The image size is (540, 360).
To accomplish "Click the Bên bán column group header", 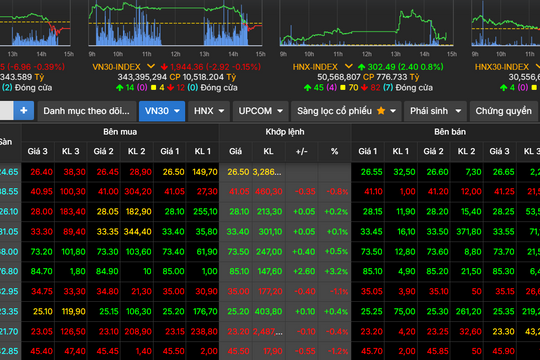I will click(450, 132).
